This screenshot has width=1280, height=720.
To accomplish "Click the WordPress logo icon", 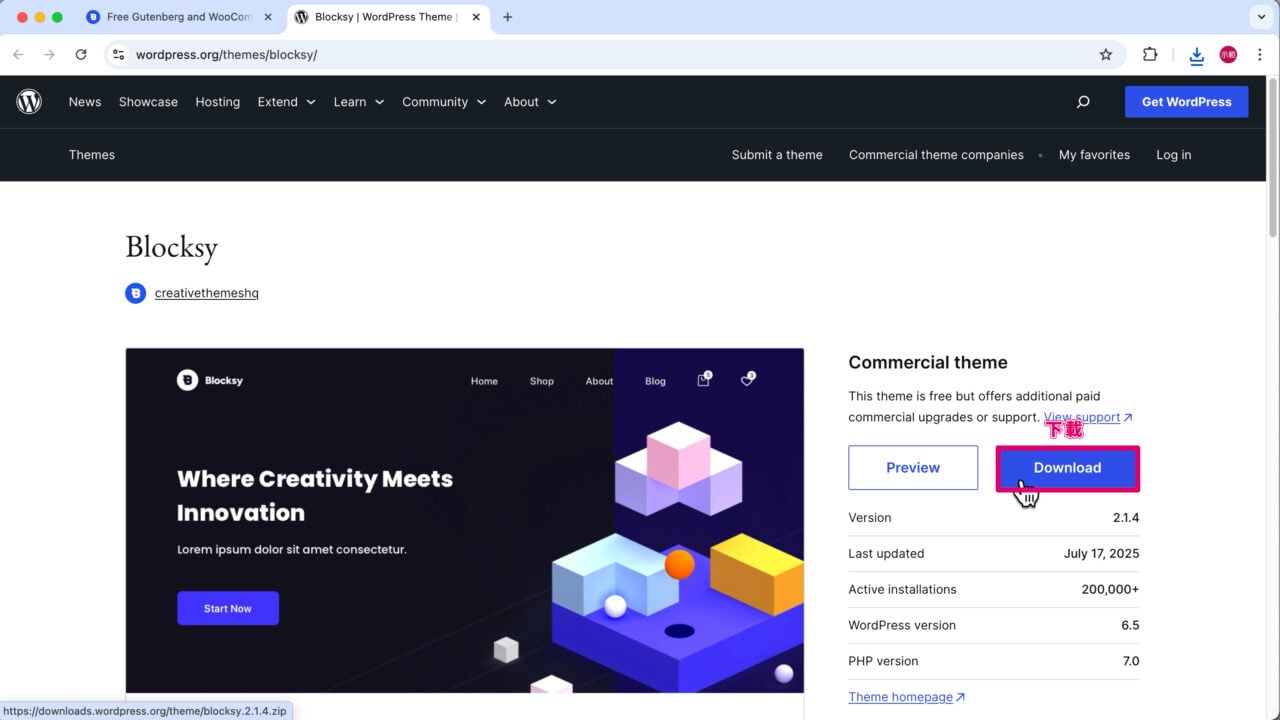I will pos(29,101).
